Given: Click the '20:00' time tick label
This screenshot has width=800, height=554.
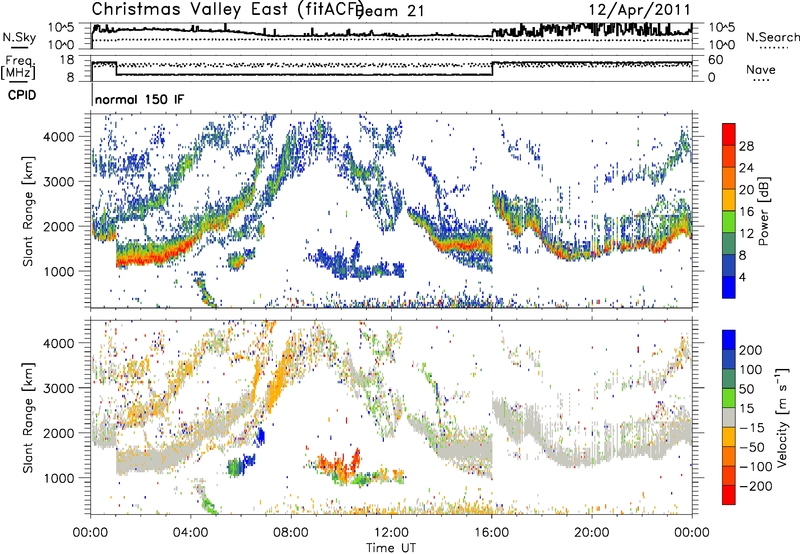Looking at the screenshot, I should 591,533.
